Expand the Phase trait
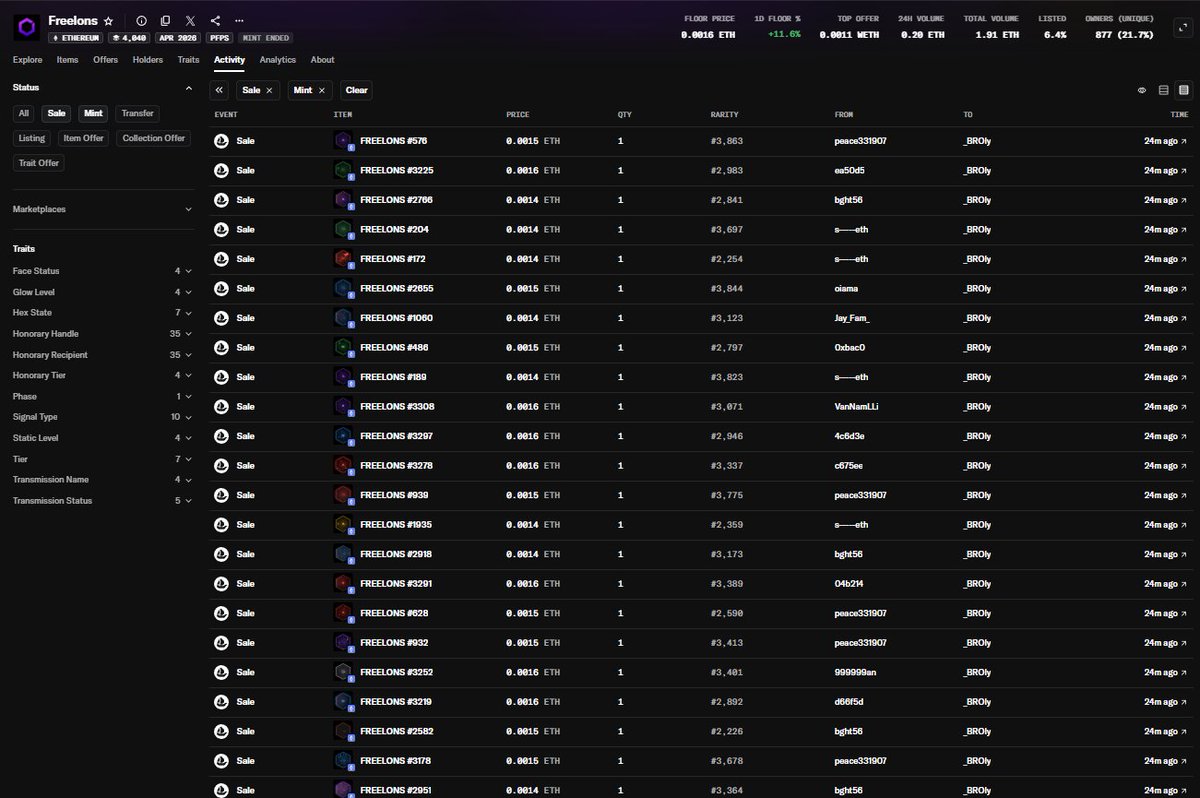This screenshot has width=1200, height=798. click(x=103, y=396)
